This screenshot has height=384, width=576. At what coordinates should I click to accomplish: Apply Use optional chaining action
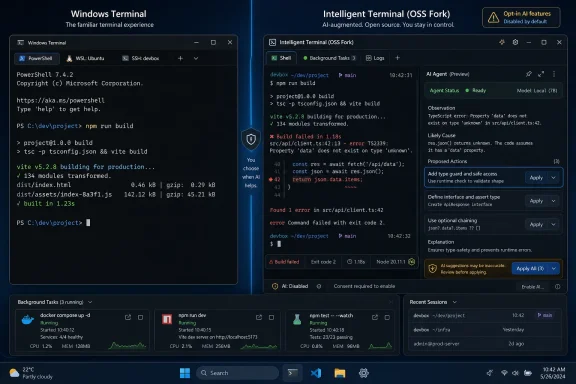coord(536,224)
